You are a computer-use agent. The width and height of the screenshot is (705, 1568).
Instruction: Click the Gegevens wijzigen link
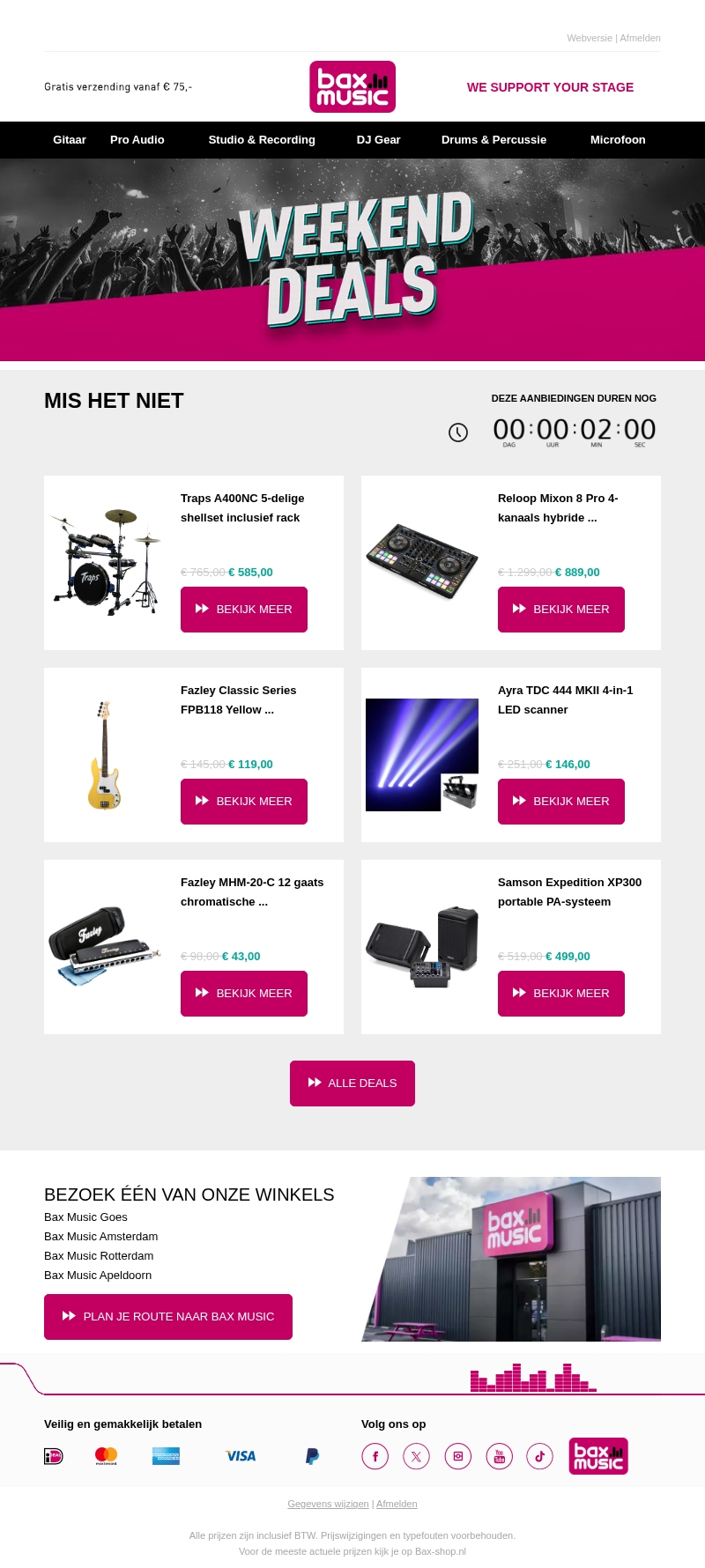328,1504
